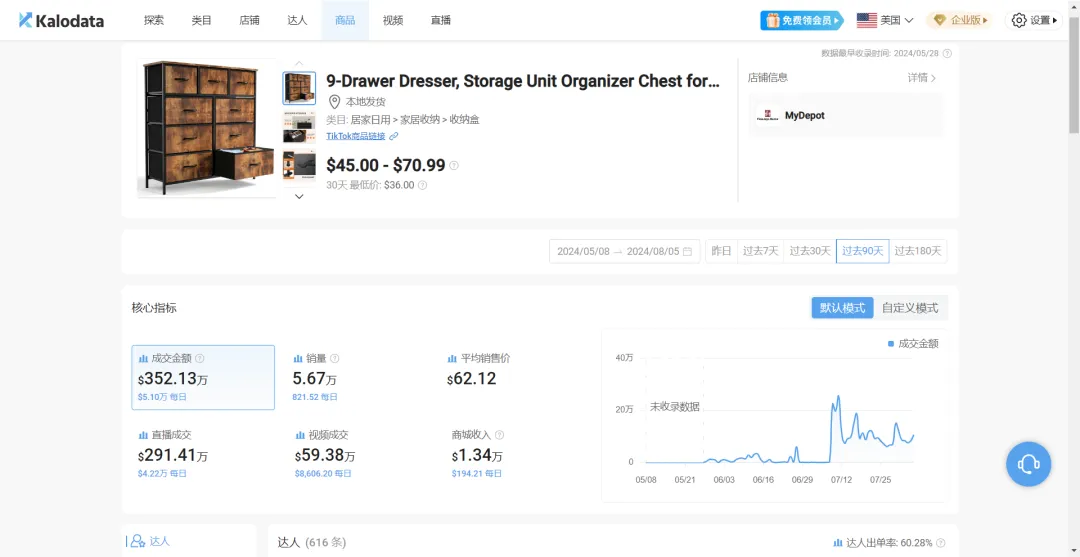Open the date range picker field

[624, 251]
